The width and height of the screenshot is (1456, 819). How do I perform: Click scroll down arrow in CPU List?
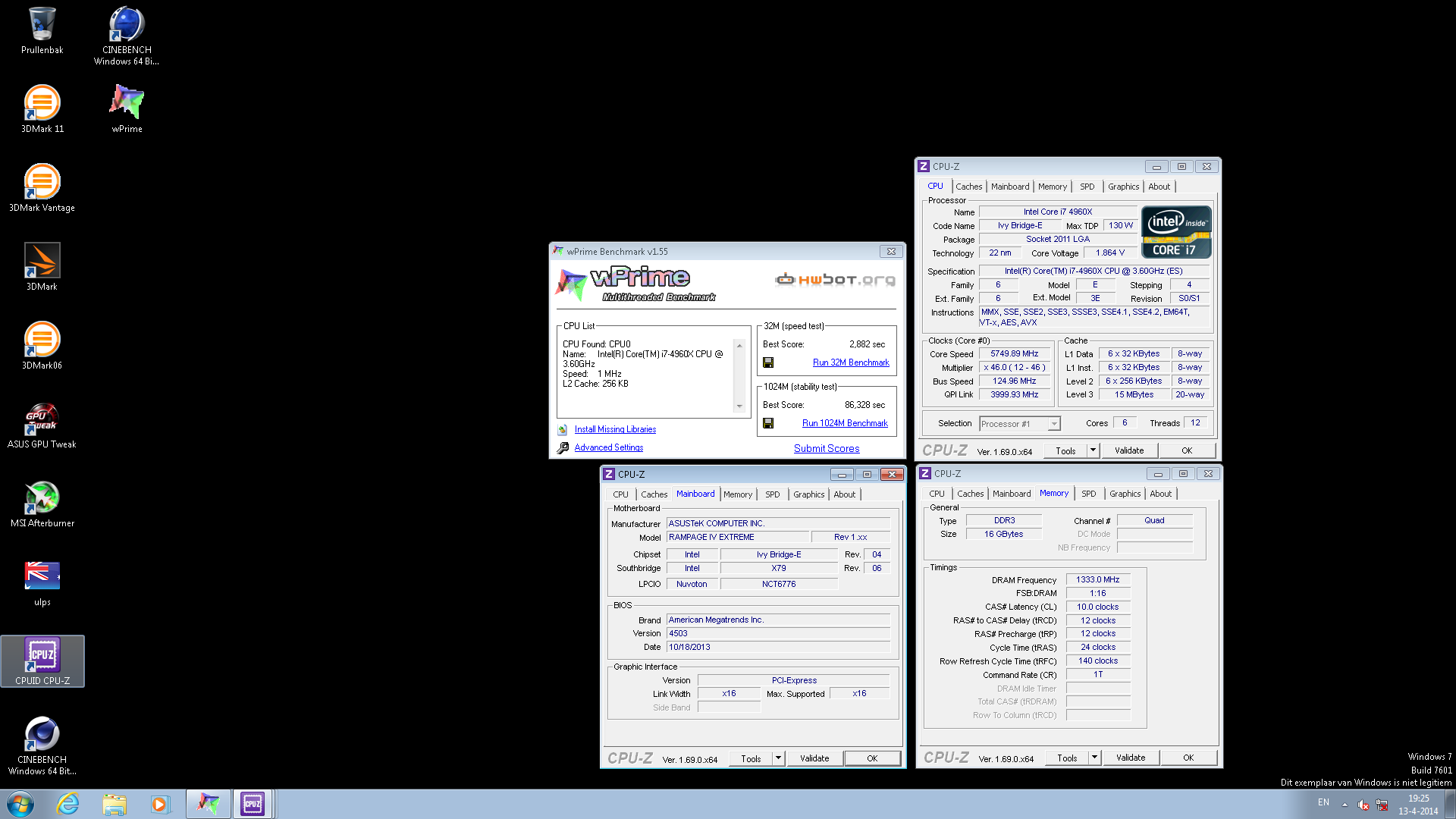739,406
